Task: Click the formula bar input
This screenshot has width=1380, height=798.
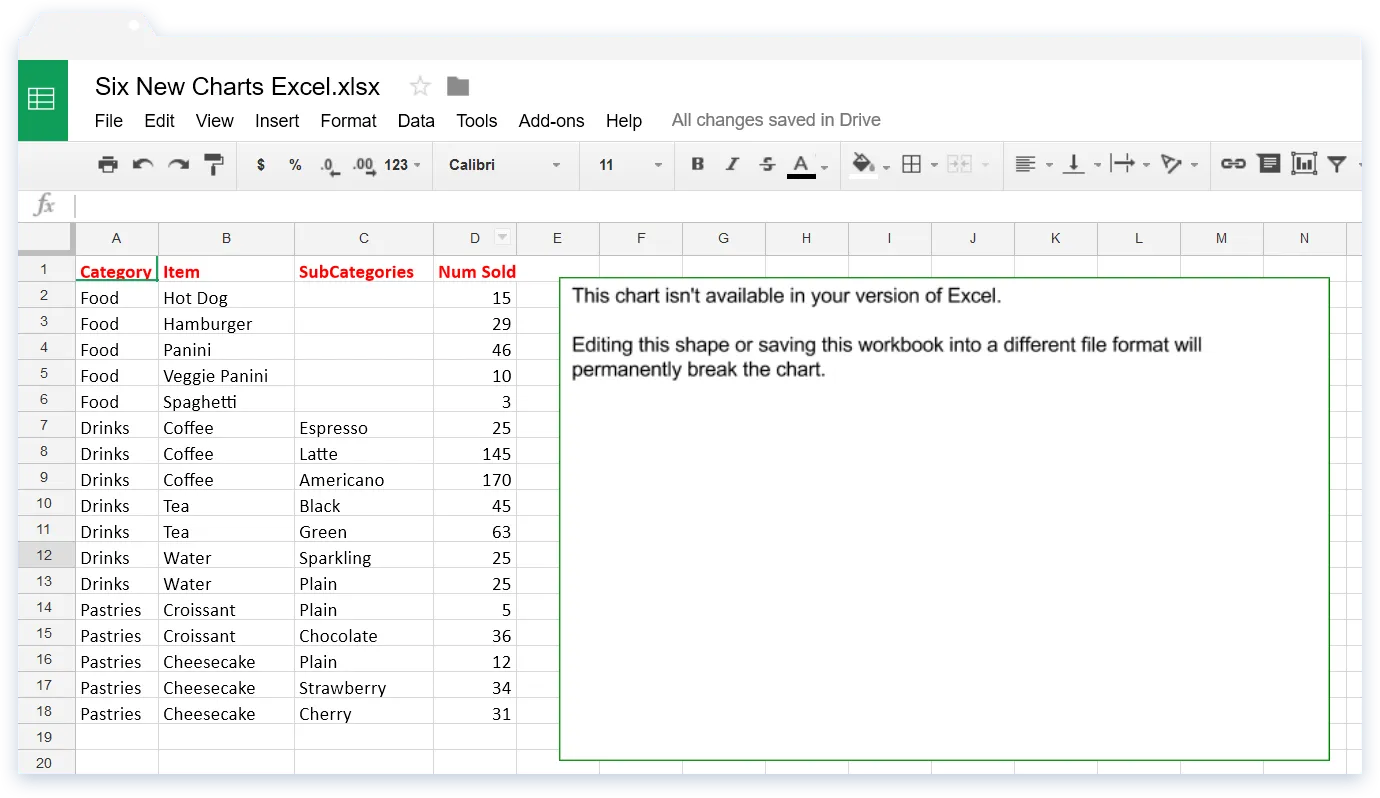Action: (700, 206)
